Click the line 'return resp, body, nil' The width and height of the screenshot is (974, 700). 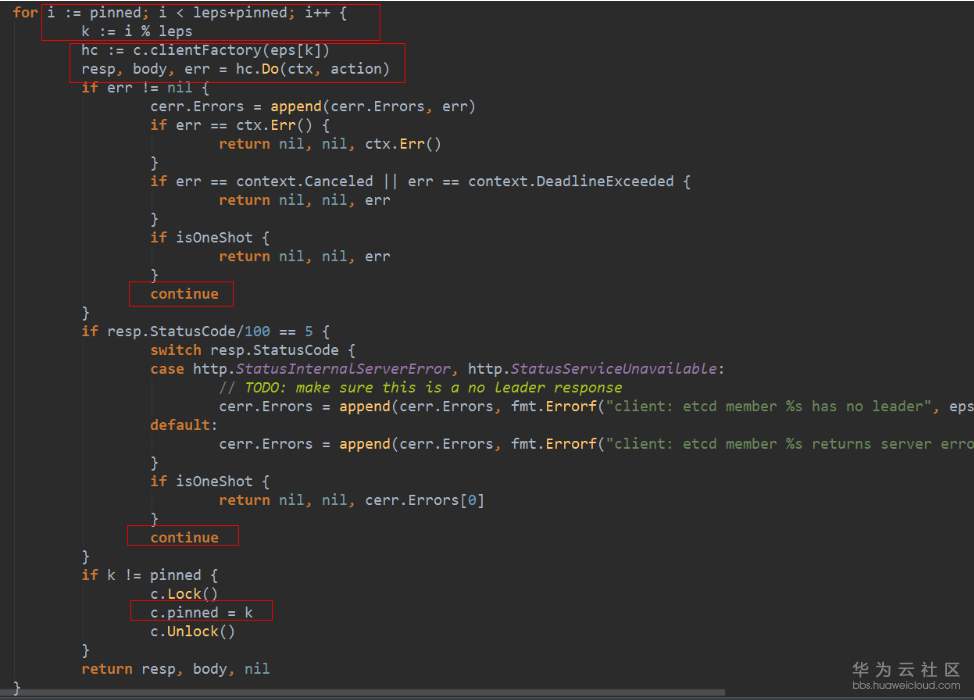click(x=176, y=669)
